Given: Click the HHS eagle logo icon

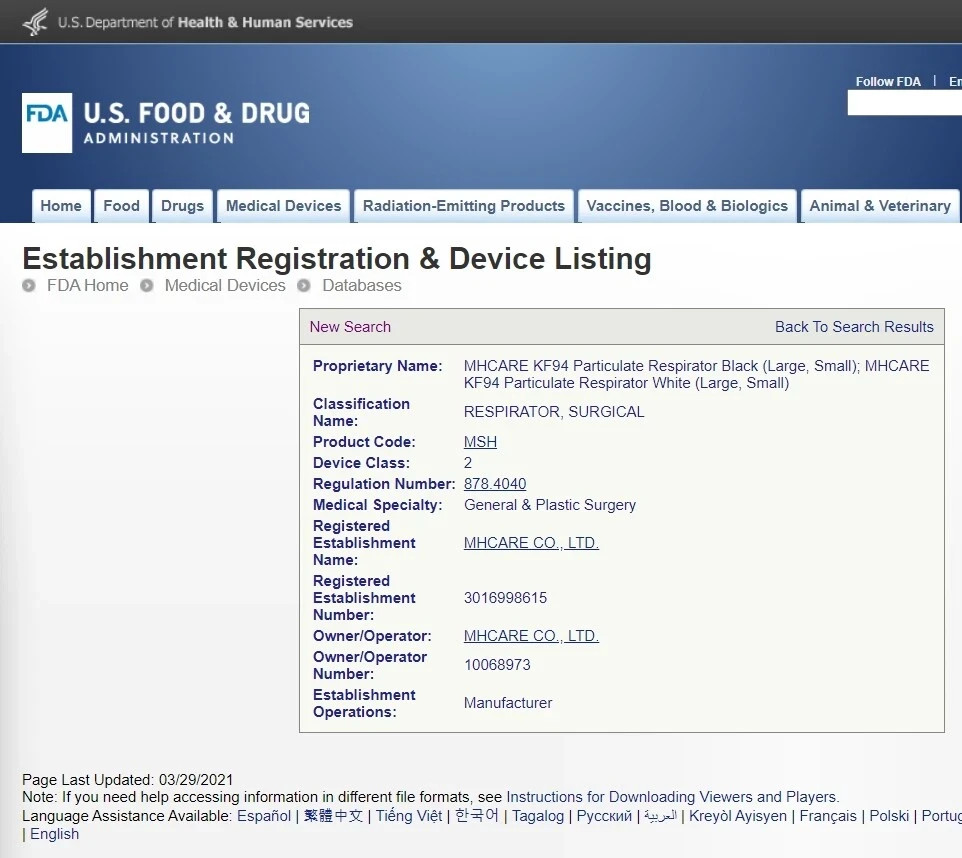Looking at the screenshot, I should pyautogui.click(x=35, y=21).
